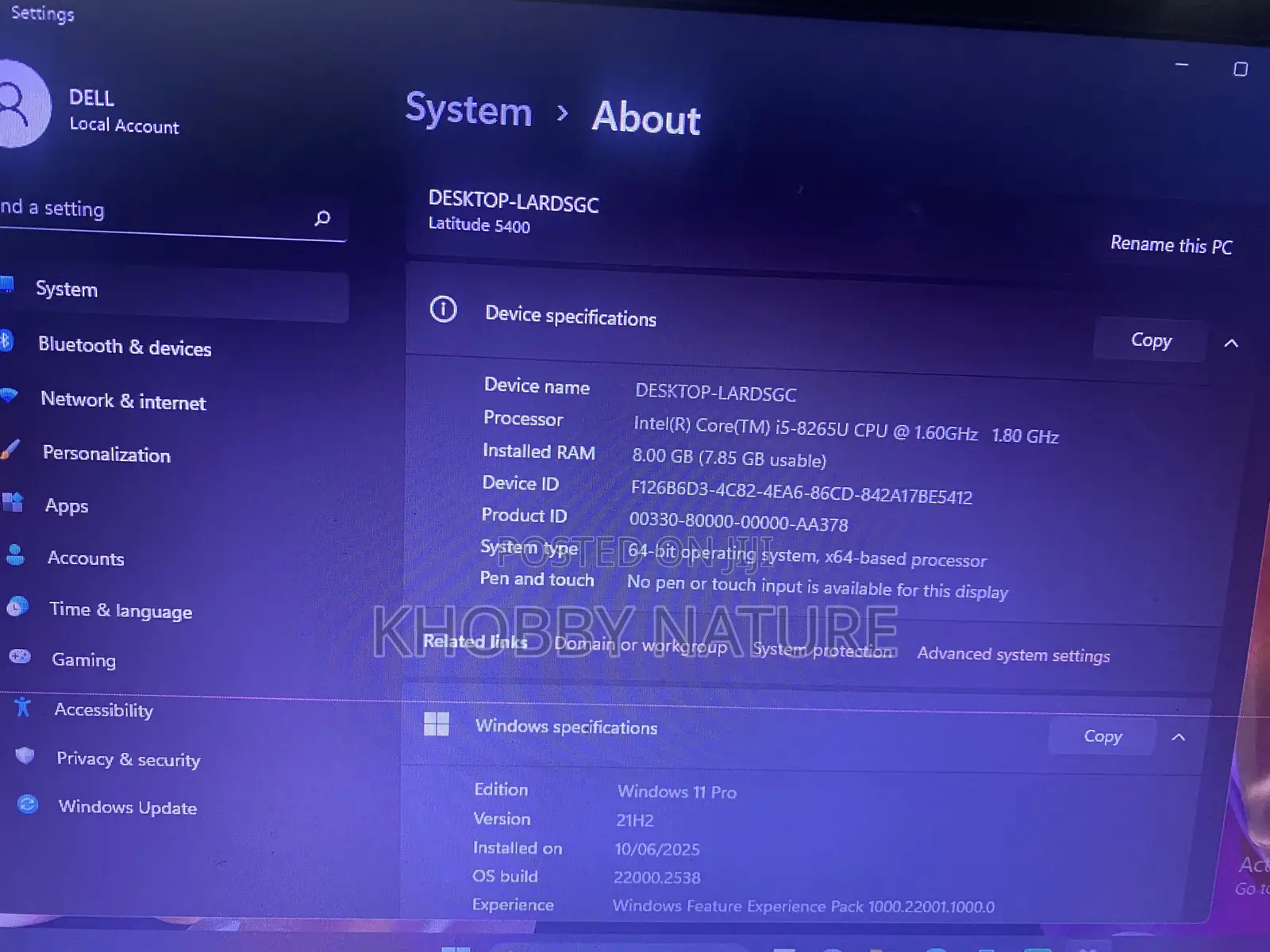Open Windows Update page
Image resolution: width=1270 pixels, height=952 pixels.
(x=127, y=807)
